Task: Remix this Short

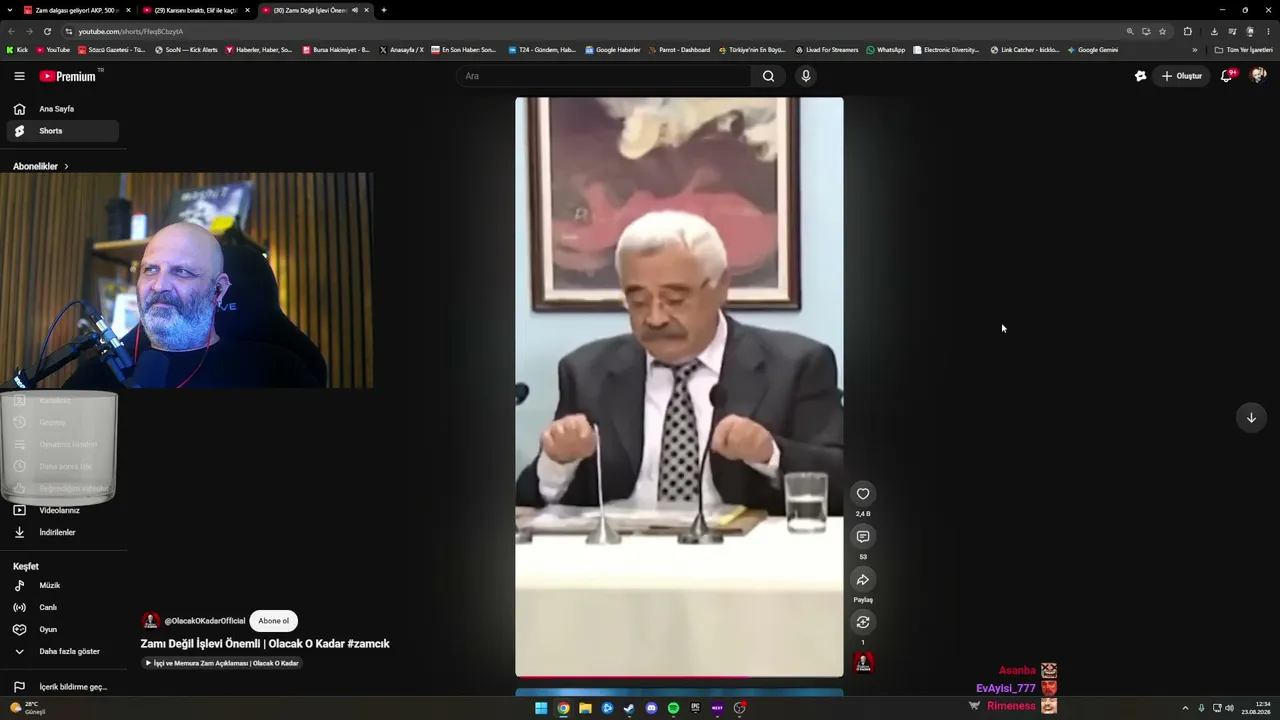Action: pyautogui.click(x=863, y=622)
